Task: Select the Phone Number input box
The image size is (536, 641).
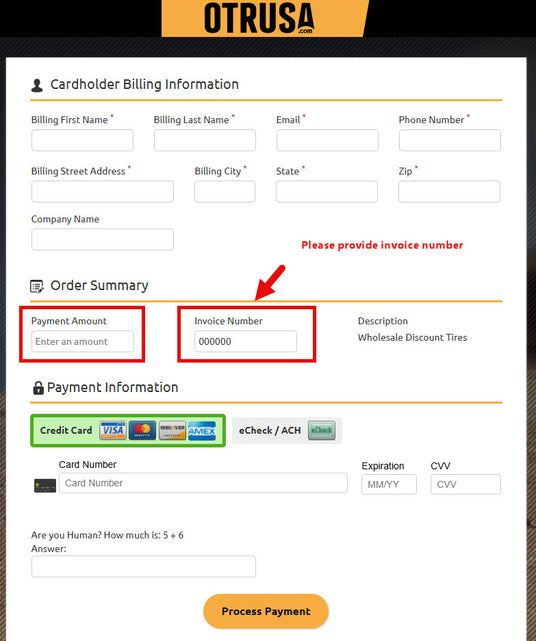Action: 450,140
